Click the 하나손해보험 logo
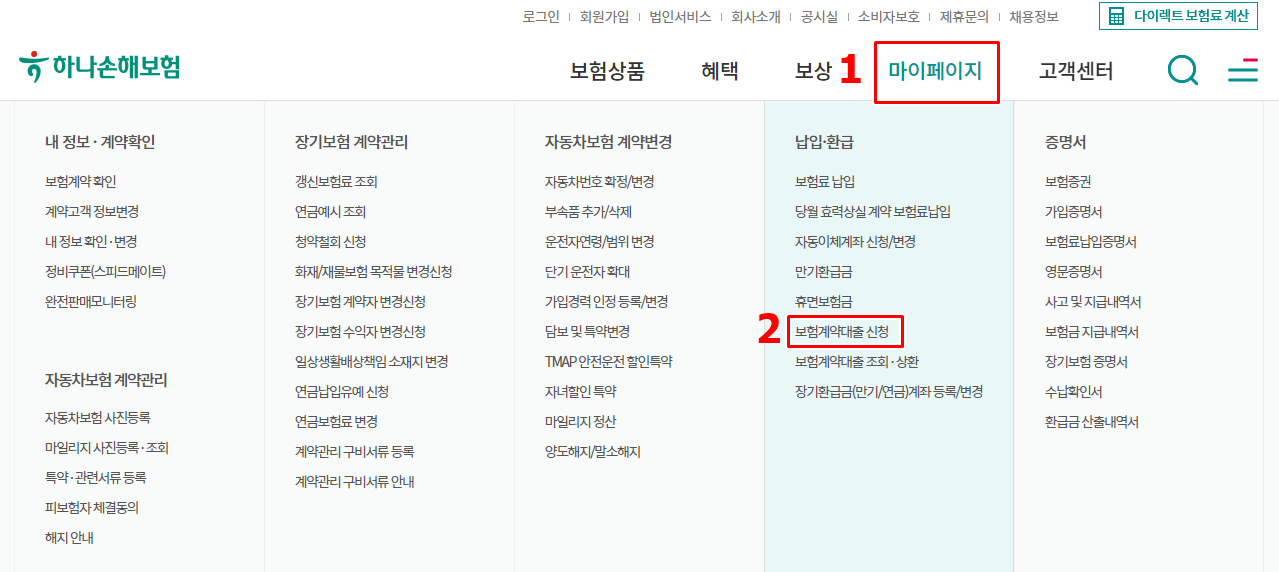Image resolution: width=1279 pixels, height=572 pixels. (99, 67)
